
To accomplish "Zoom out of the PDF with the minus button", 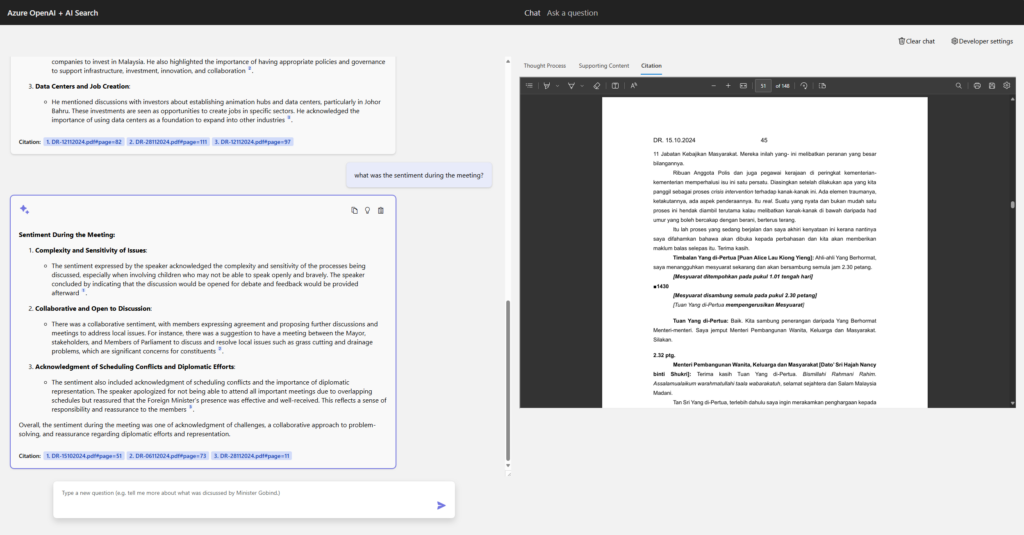I will click(713, 86).
